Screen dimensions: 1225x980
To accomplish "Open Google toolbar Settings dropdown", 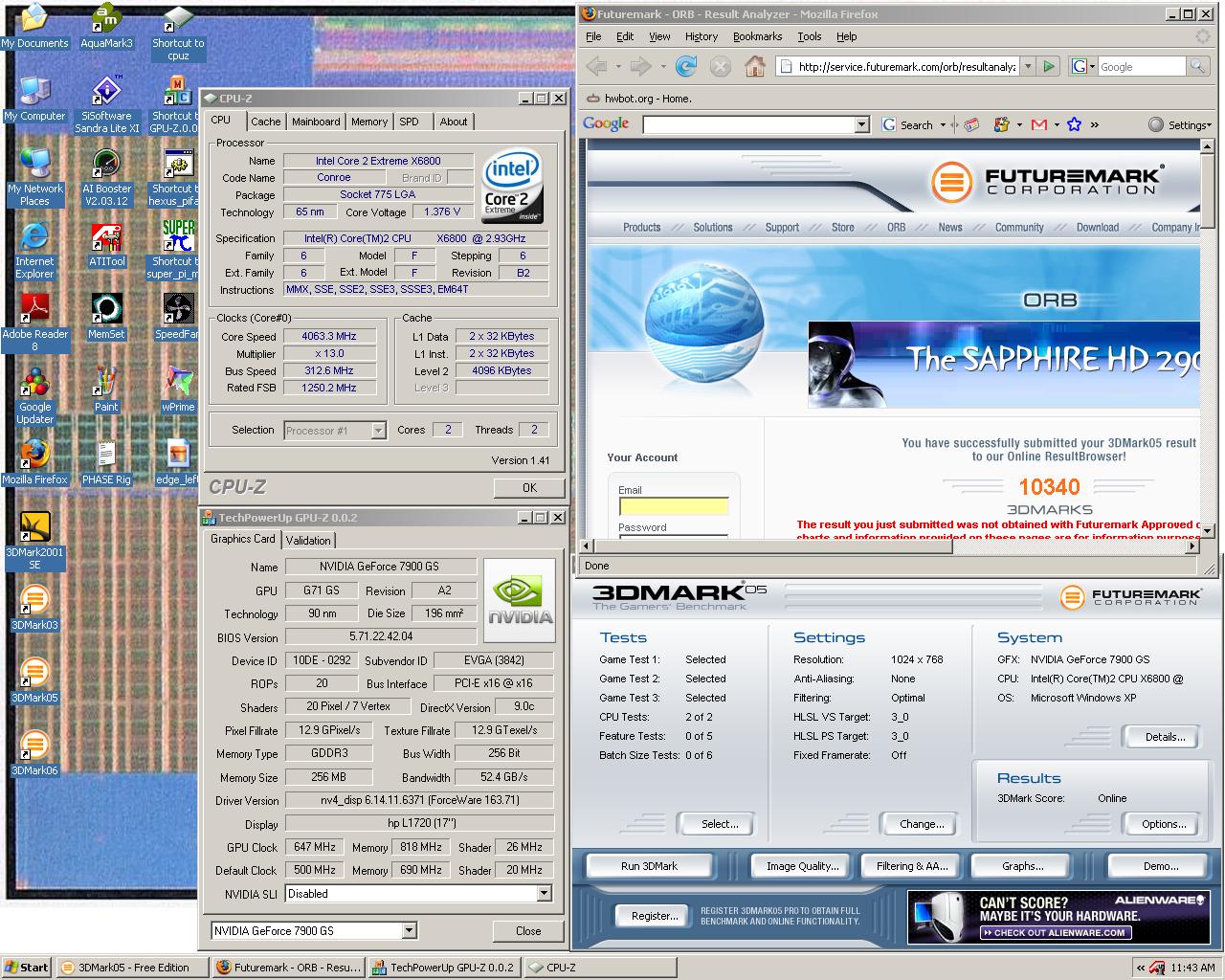I will point(1182,124).
